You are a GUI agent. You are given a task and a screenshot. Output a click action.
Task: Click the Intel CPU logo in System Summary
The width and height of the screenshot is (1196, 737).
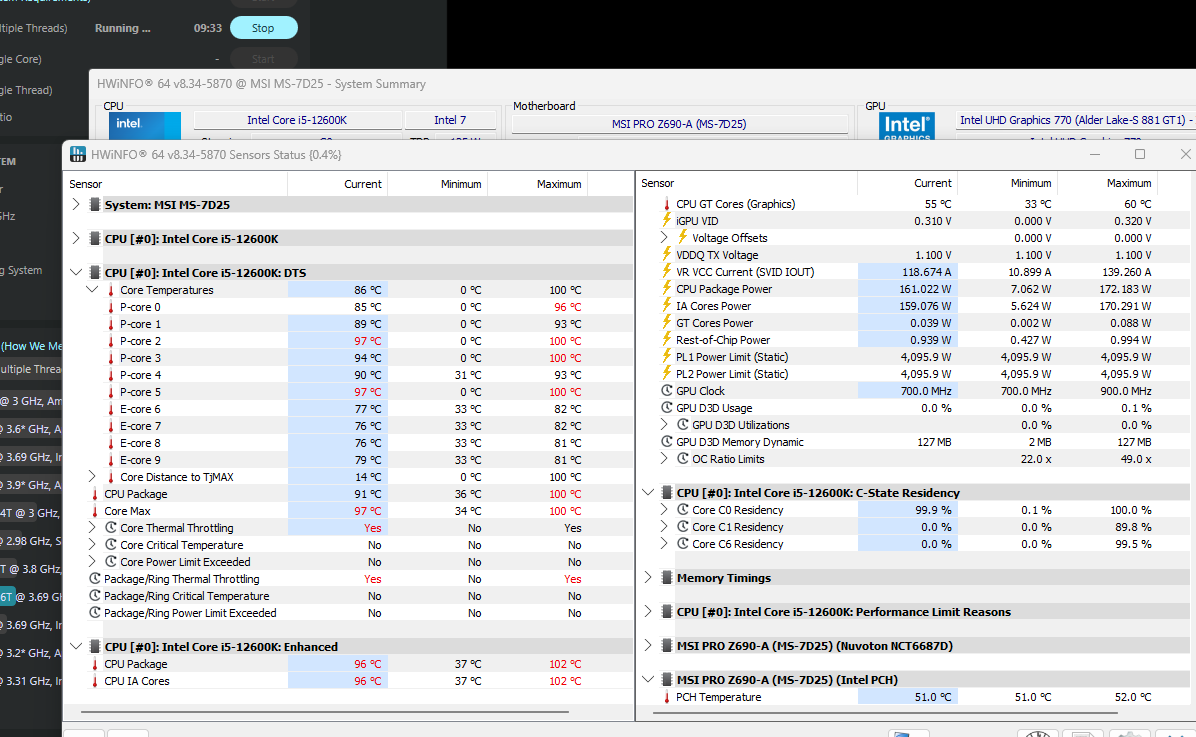(145, 126)
